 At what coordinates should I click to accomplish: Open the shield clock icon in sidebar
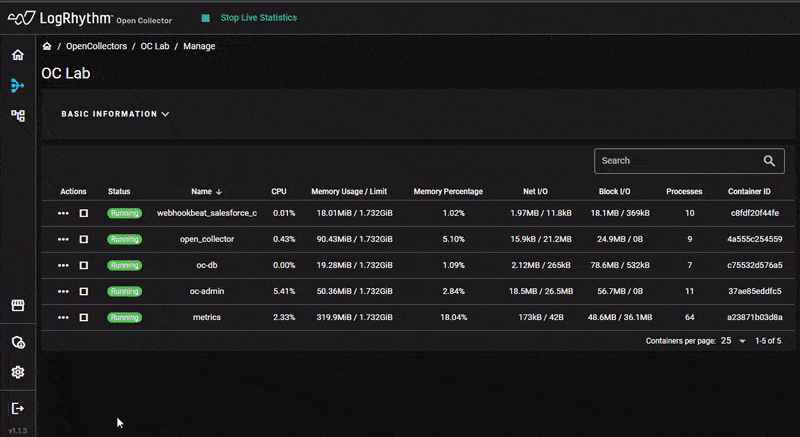tap(18, 342)
